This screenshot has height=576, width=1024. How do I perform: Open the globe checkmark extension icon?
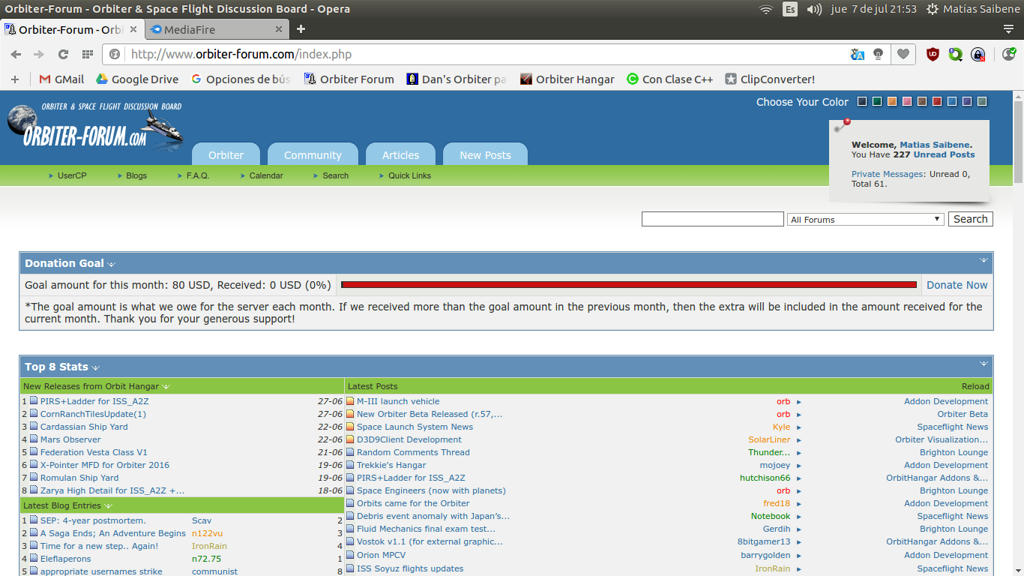point(1008,54)
